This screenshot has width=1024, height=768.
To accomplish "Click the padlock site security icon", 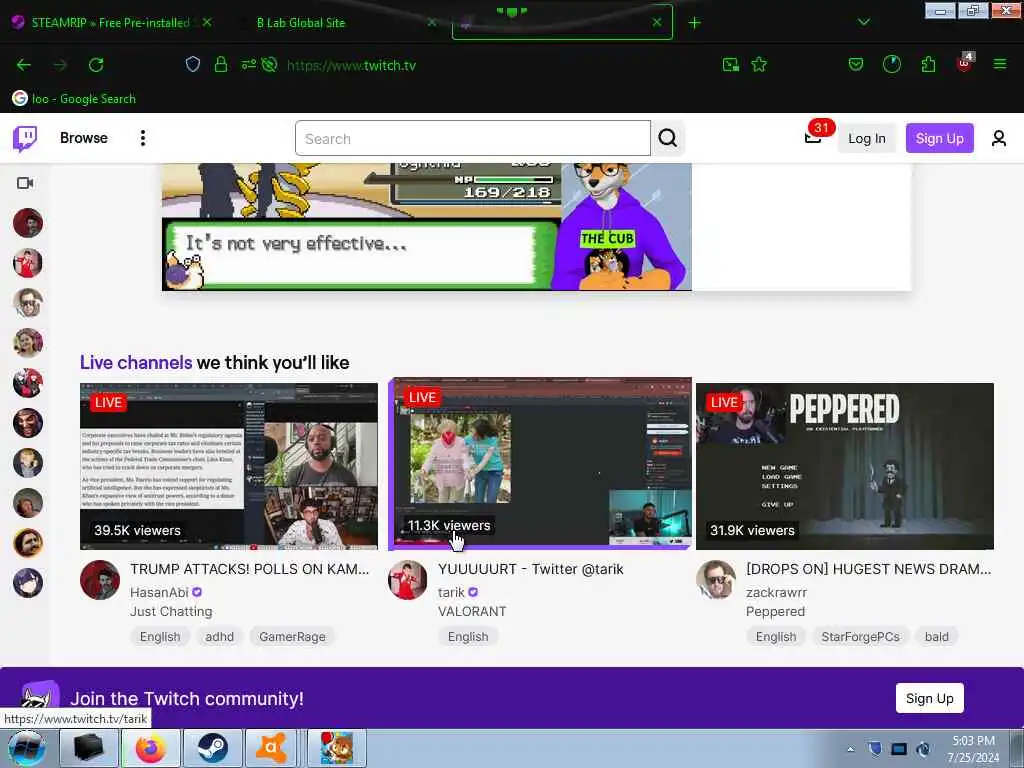I will (221, 65).
